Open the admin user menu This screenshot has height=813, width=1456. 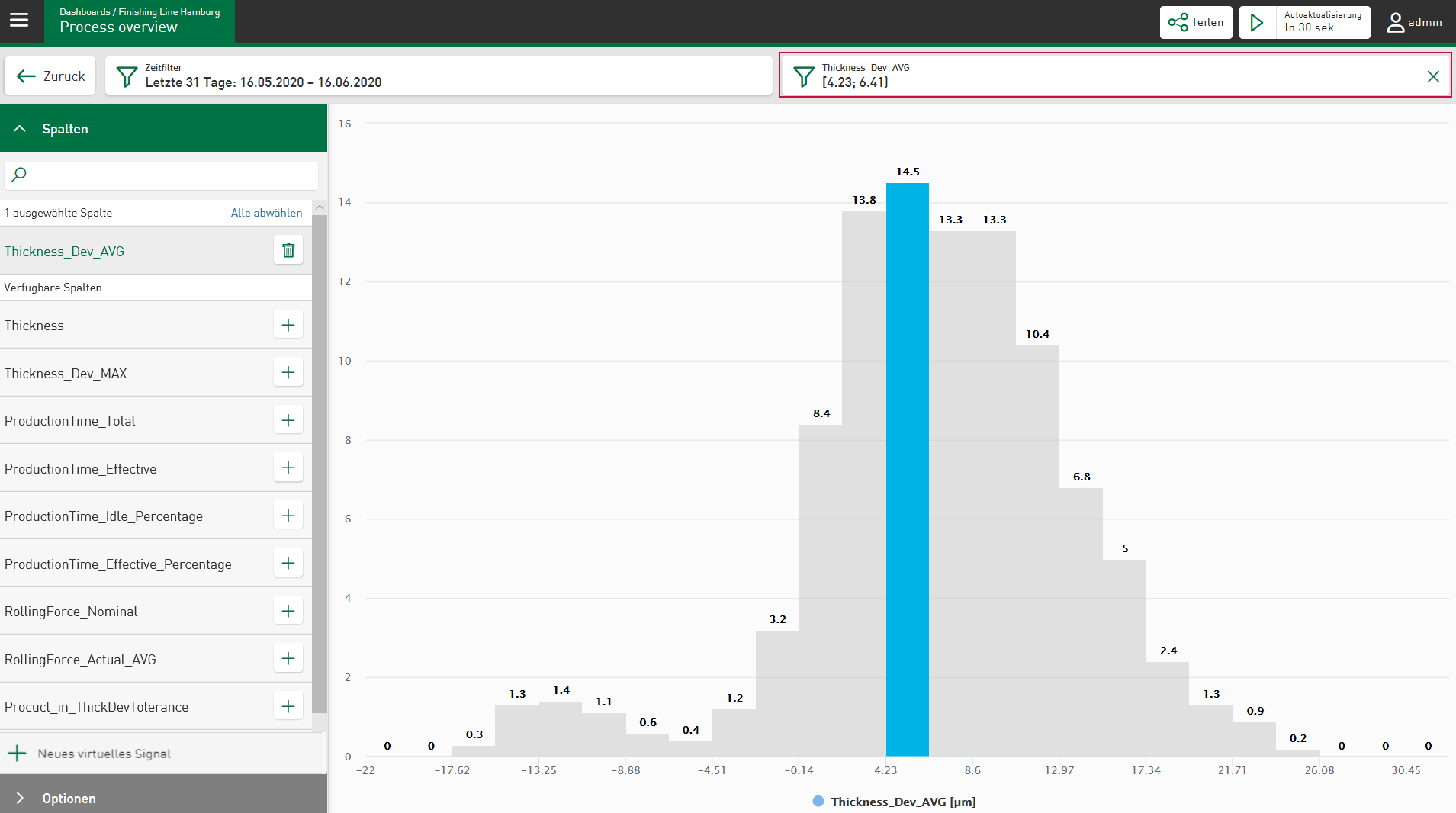tap(1414, 22)
